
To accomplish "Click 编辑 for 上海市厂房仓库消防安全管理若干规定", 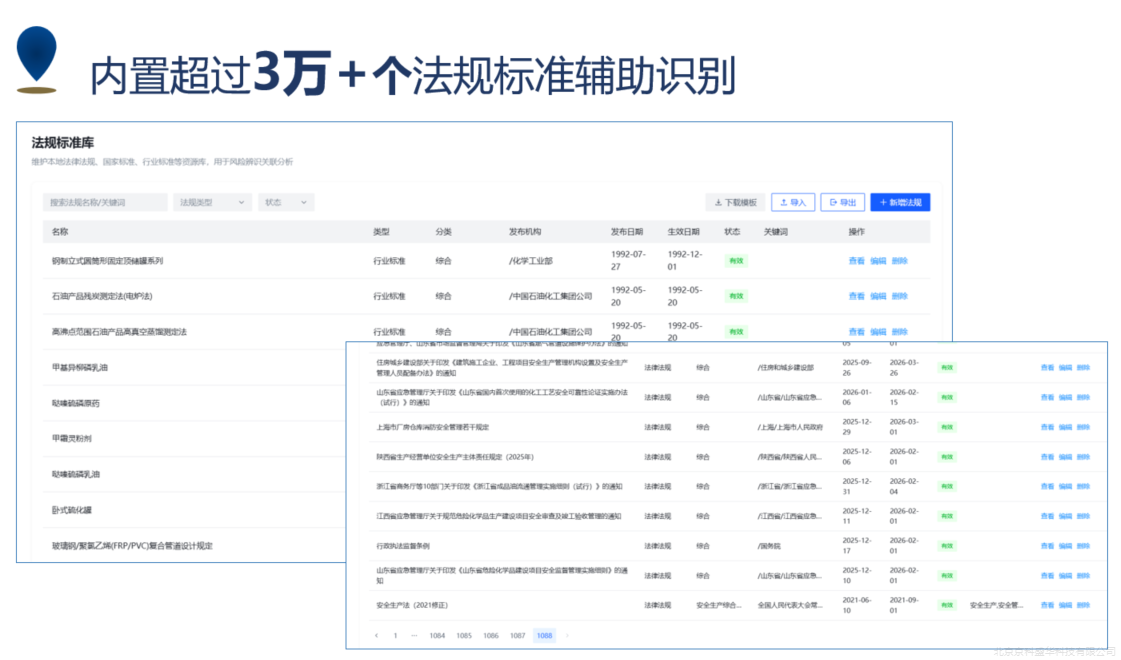I will [1065, 427].
